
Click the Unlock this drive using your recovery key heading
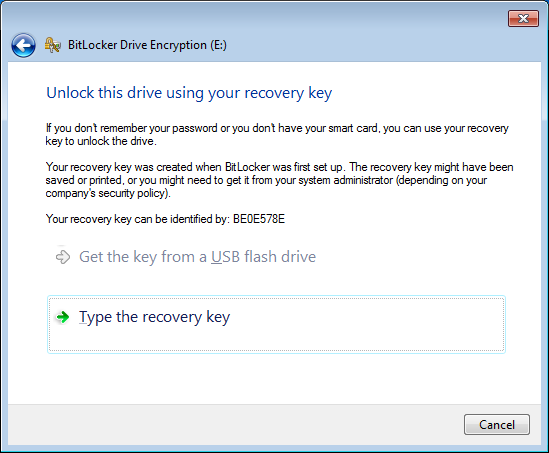[189, 93]
